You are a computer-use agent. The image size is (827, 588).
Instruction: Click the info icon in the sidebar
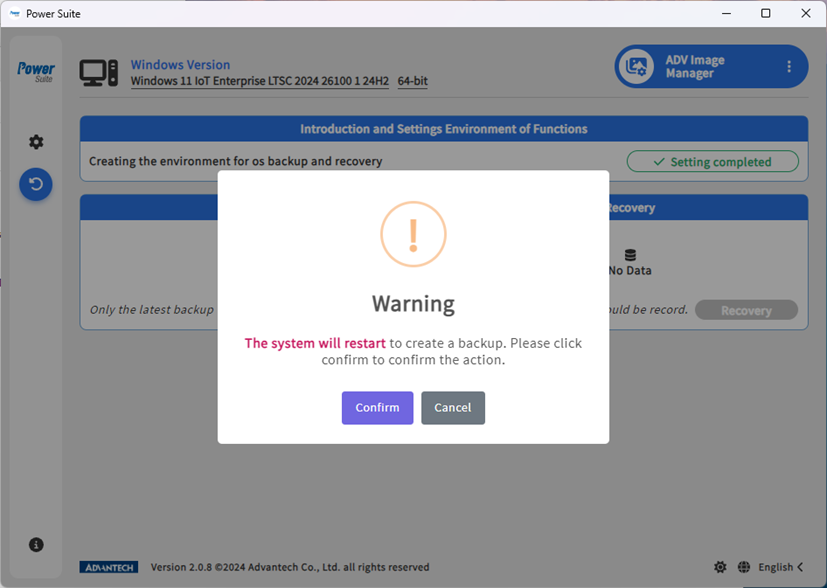pos(36,545)
